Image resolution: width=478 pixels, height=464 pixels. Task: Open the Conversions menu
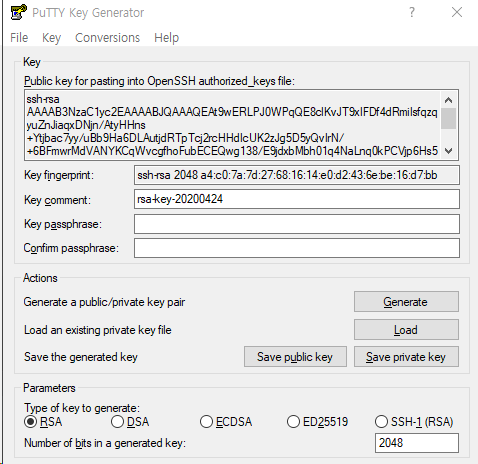(x=107, y=38)
